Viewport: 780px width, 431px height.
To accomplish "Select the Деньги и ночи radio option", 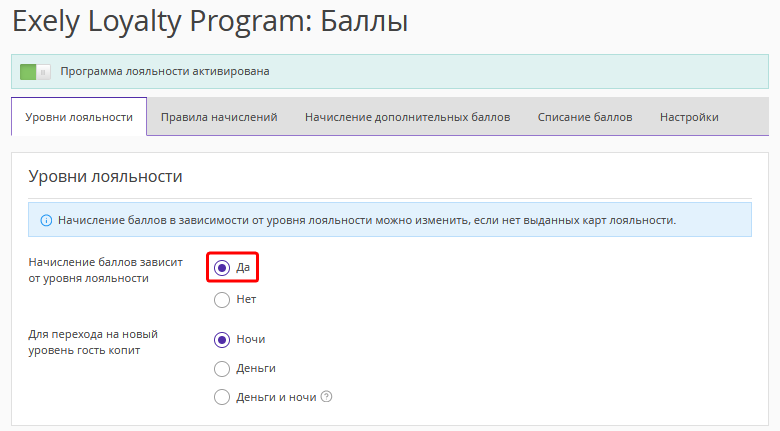I will [x=222, y=397].
